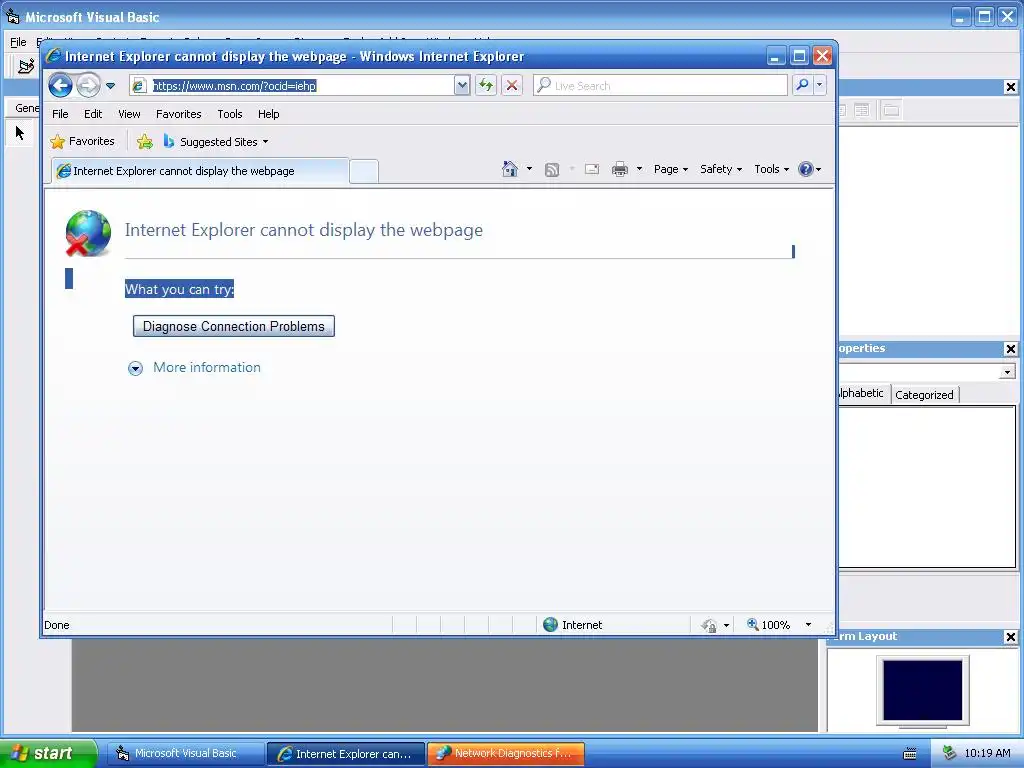The image size is (1024, 768).
Task: Click the address bar URL field
Action: point(291,86)
